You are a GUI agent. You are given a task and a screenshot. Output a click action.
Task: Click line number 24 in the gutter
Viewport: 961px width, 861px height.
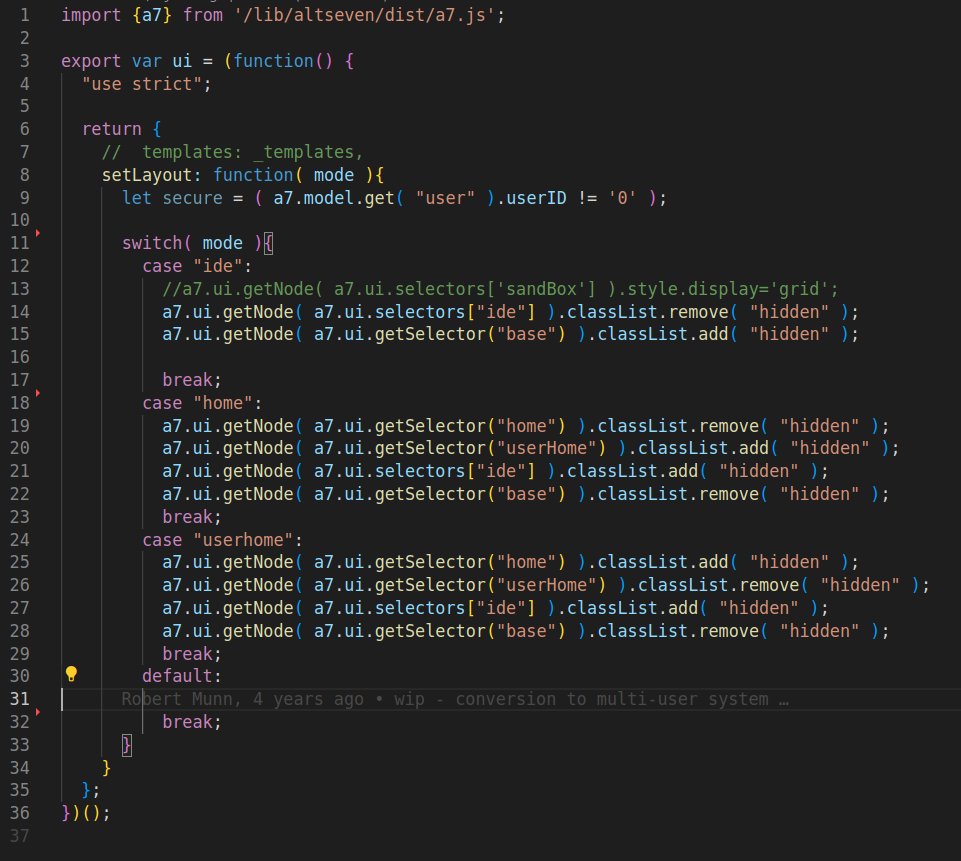[x=20, y=540]
